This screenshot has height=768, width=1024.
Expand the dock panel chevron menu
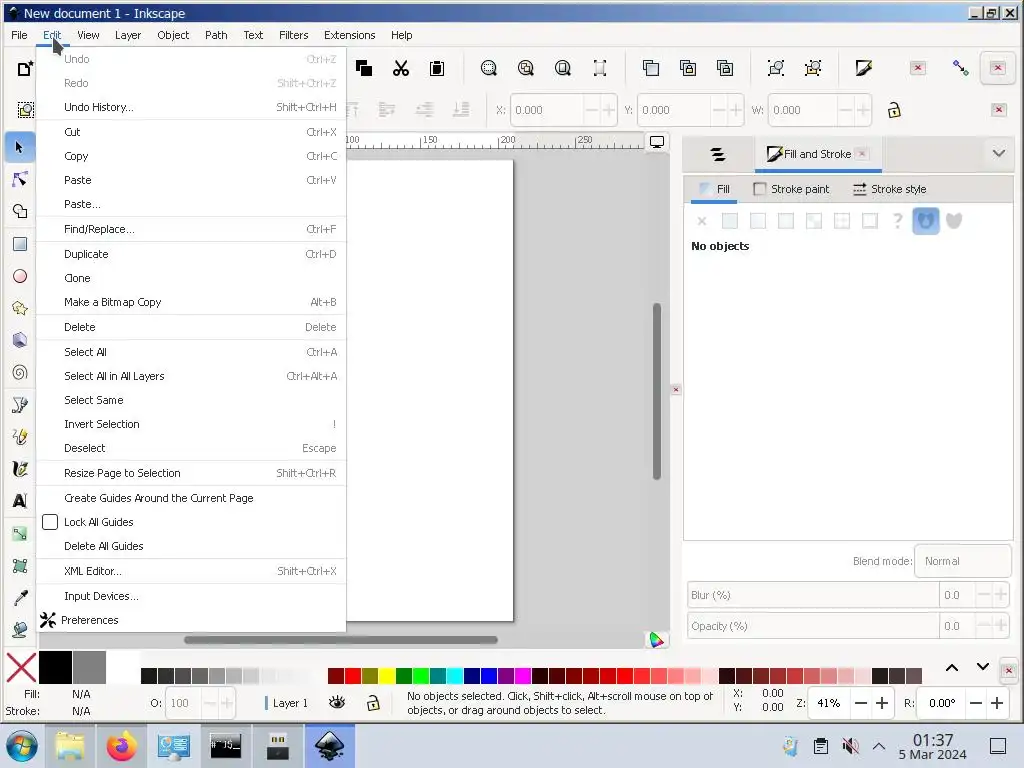[999, 153]
